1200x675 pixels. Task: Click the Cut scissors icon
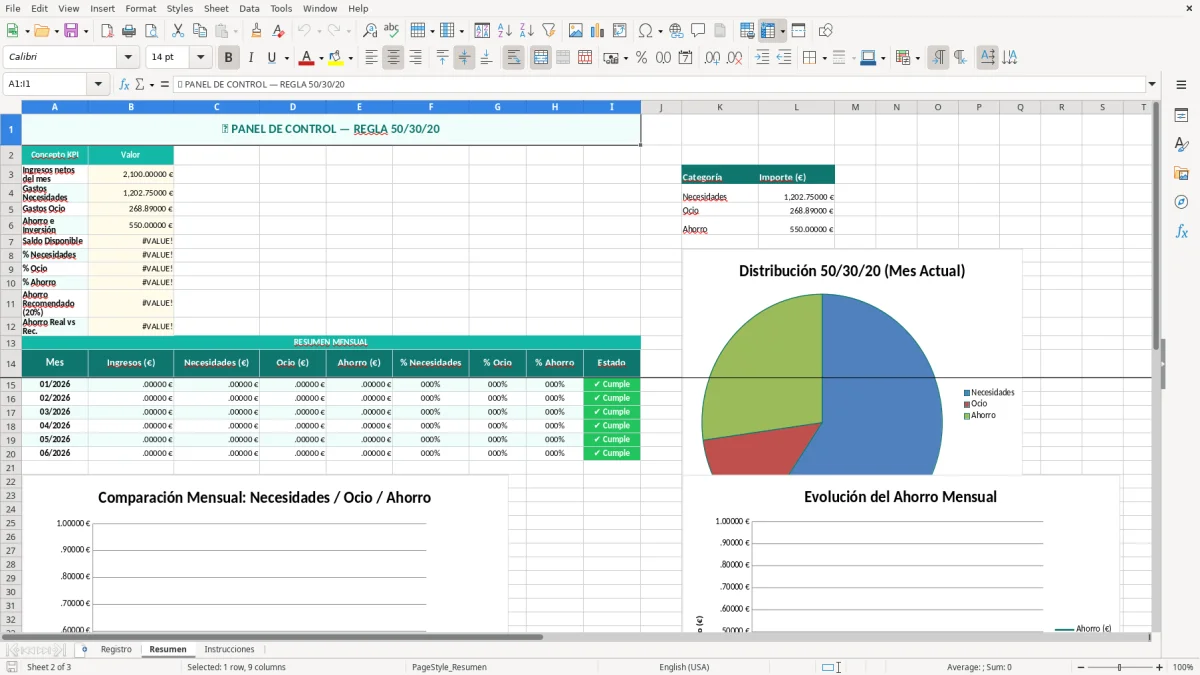pos(178,31)
